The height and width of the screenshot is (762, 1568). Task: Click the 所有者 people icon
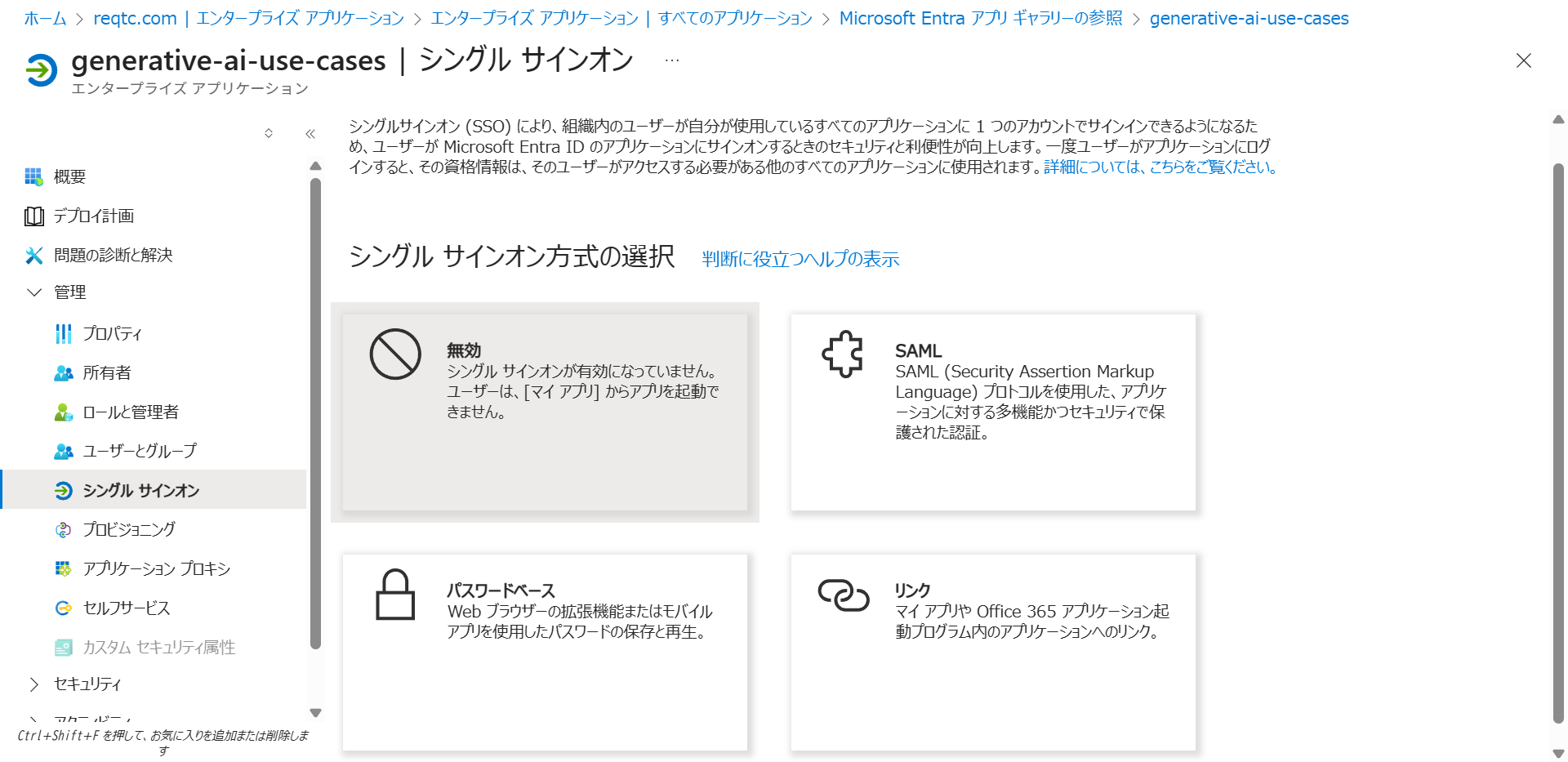point(63,373)
